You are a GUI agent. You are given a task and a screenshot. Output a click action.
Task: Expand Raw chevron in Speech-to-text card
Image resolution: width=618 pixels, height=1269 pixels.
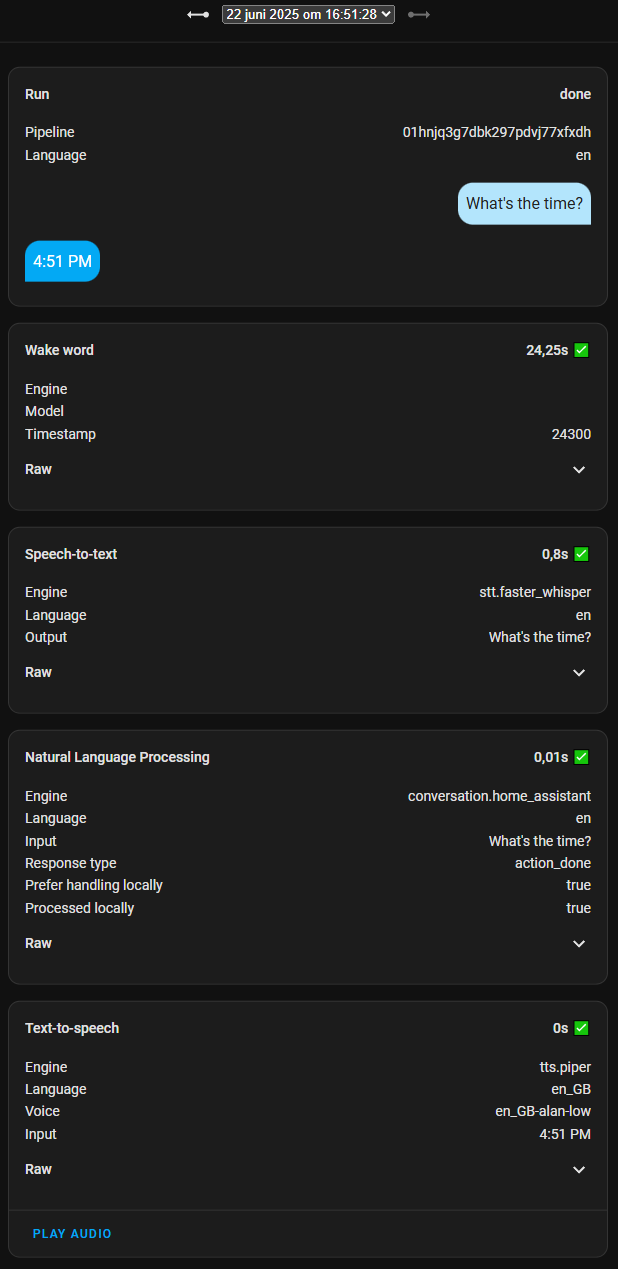[x=579, y=673]
